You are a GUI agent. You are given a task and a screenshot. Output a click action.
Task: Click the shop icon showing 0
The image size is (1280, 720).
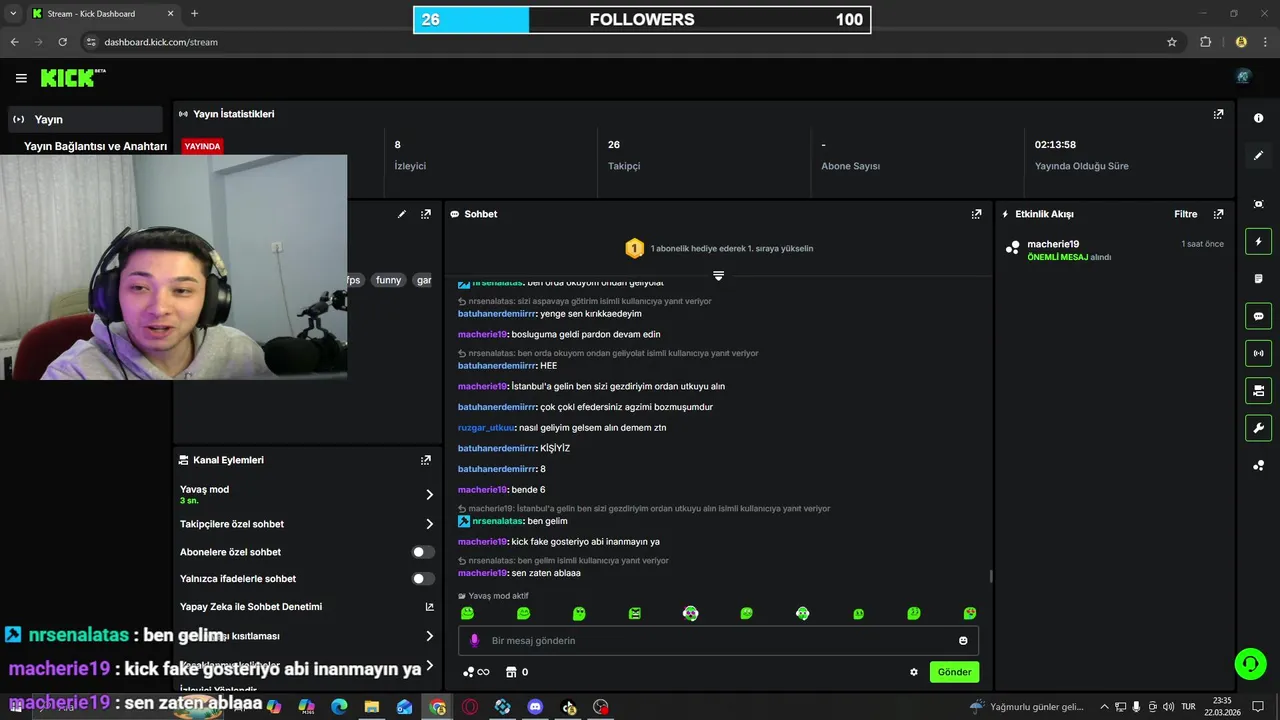point(517,672)
